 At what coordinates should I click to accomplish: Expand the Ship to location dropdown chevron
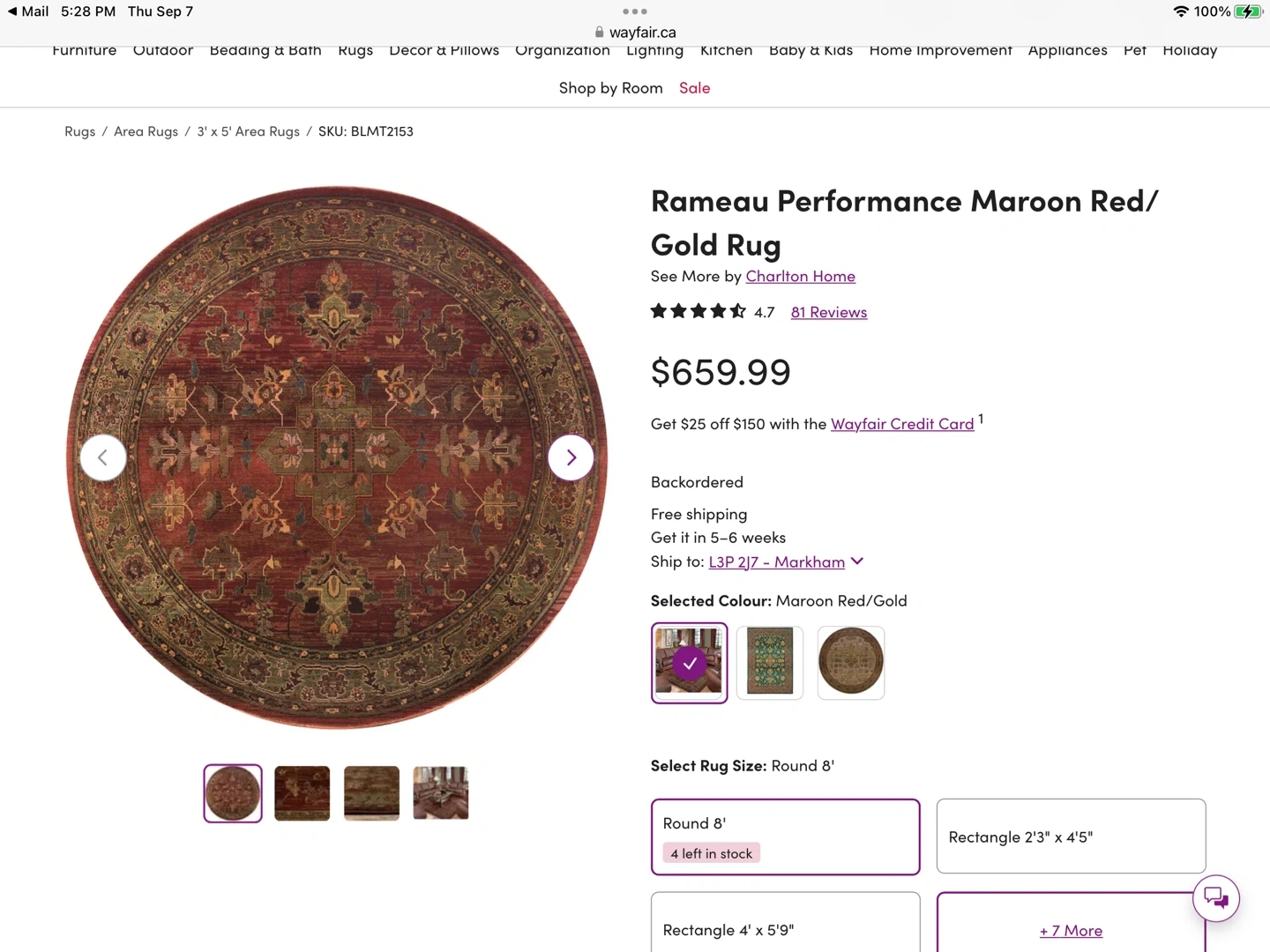tap(857, 562)
